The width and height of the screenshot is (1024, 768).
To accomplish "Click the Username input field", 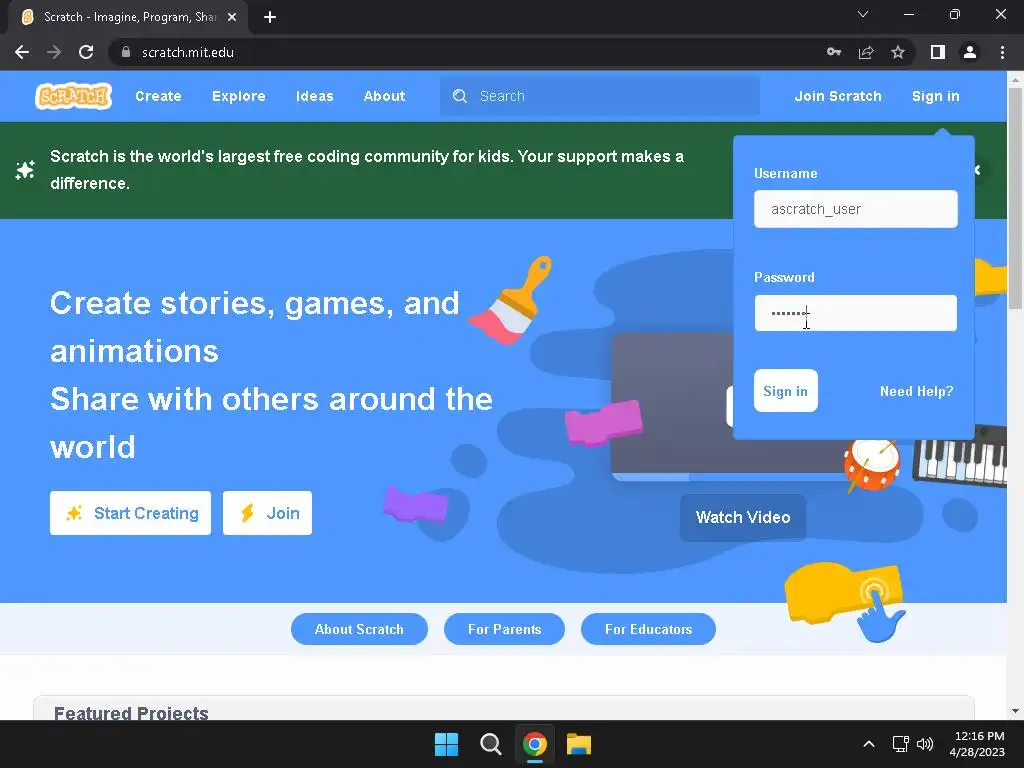I will click(856, 209).
